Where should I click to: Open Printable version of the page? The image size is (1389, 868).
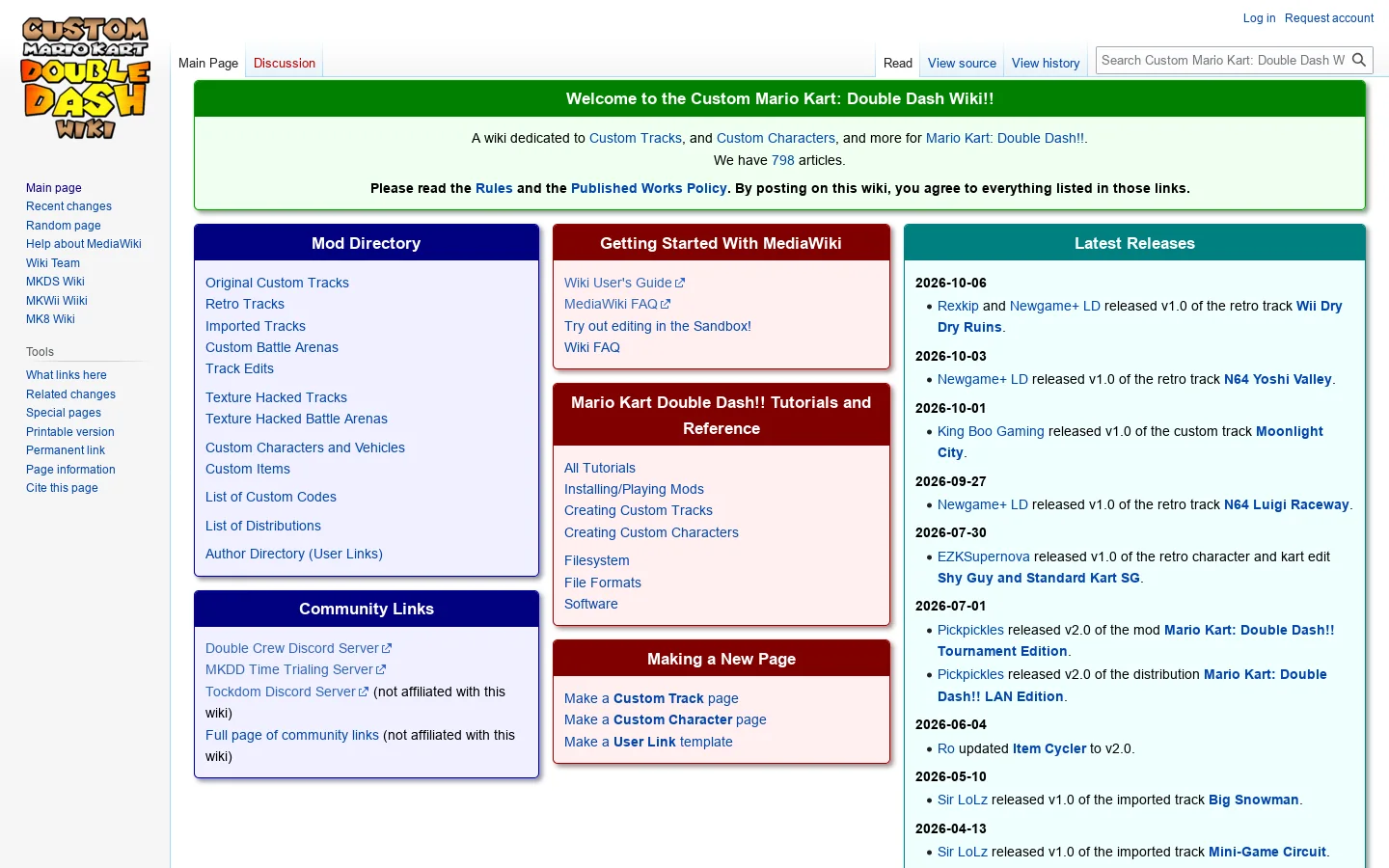pyautogui.click(x=70, y=432)
